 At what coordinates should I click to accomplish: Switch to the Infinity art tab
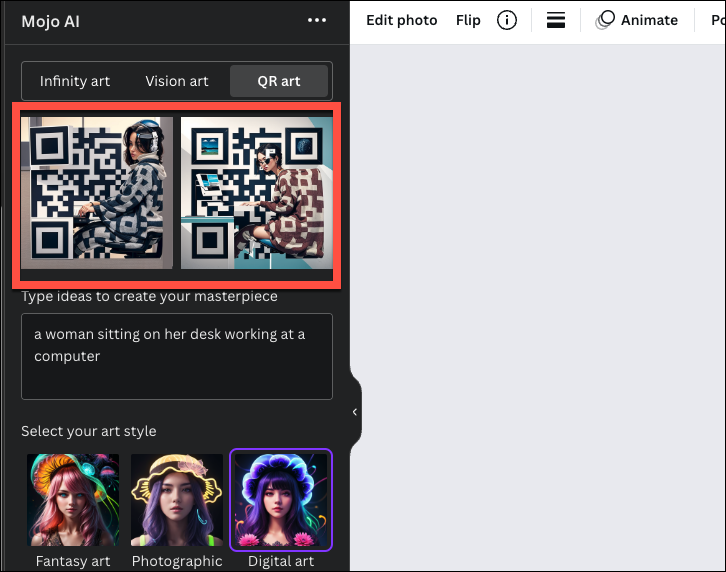pos(75,81)
